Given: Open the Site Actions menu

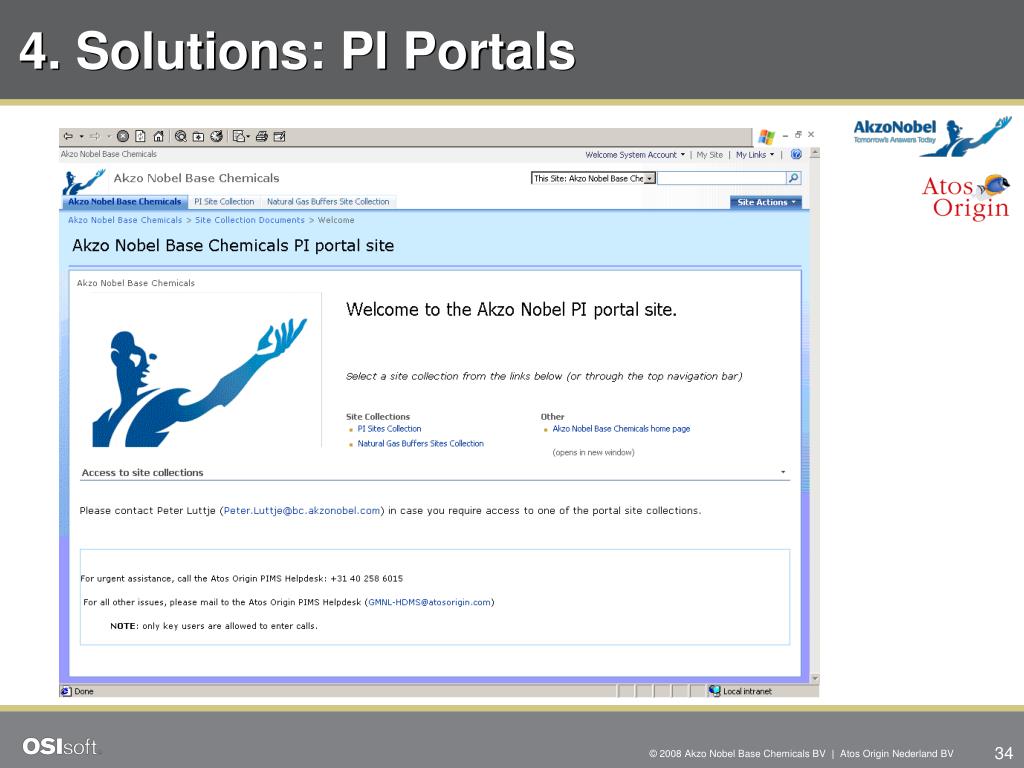Looking at the screenshot, I should (766, 202).
